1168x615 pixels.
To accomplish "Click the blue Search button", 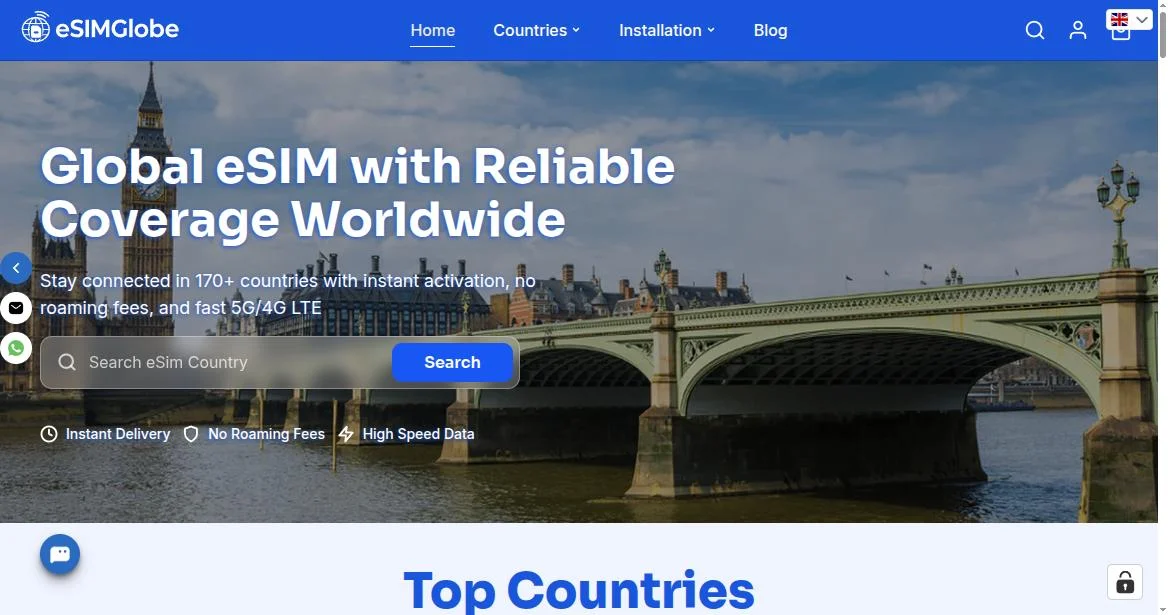I will (x=452, y=363).
